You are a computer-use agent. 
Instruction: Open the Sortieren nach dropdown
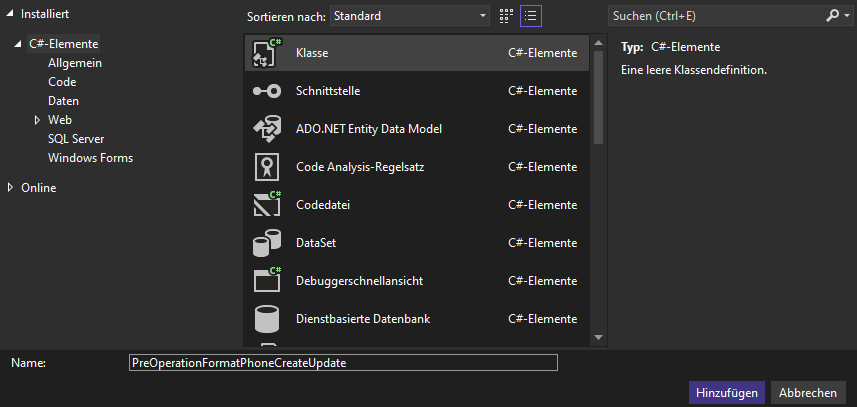point(409,16)
